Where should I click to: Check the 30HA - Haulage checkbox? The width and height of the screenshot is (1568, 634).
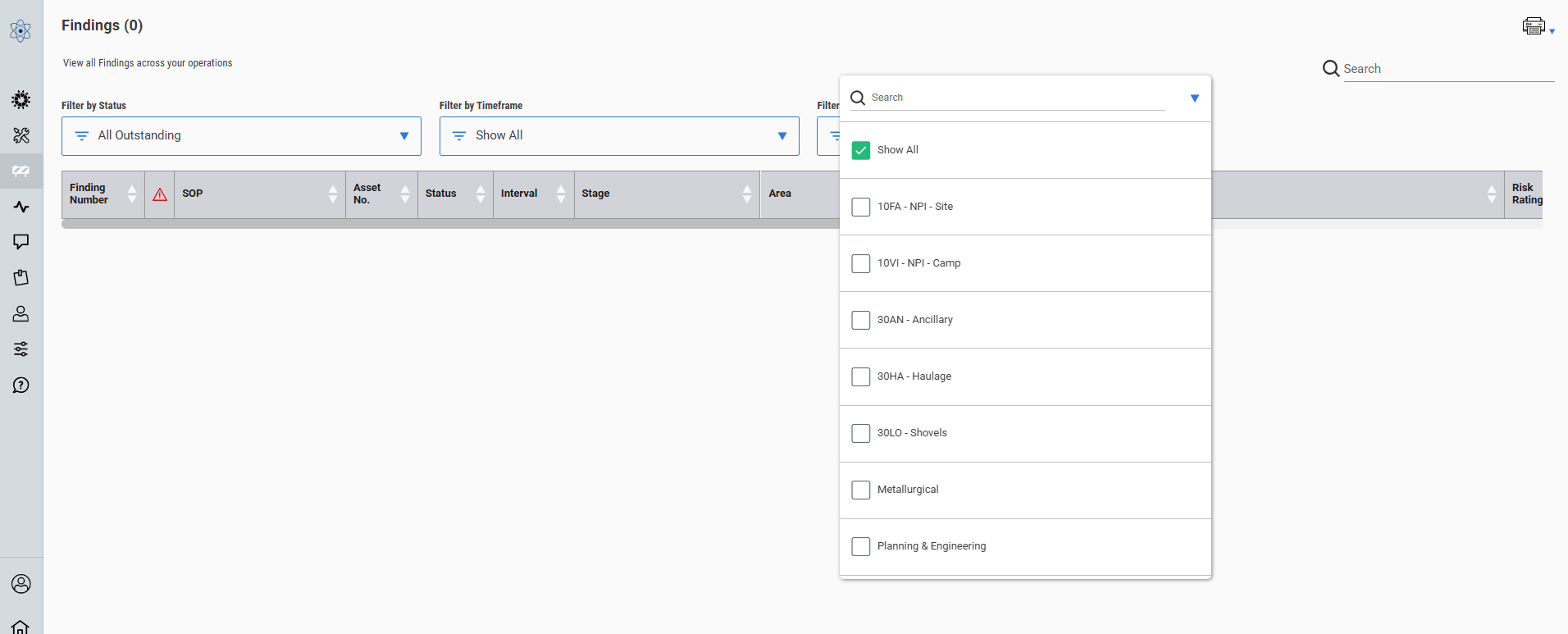(x=860, y=376)
